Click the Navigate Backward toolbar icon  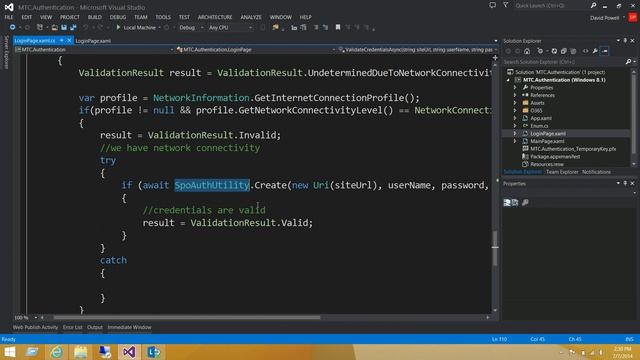(x=12, y=27)
